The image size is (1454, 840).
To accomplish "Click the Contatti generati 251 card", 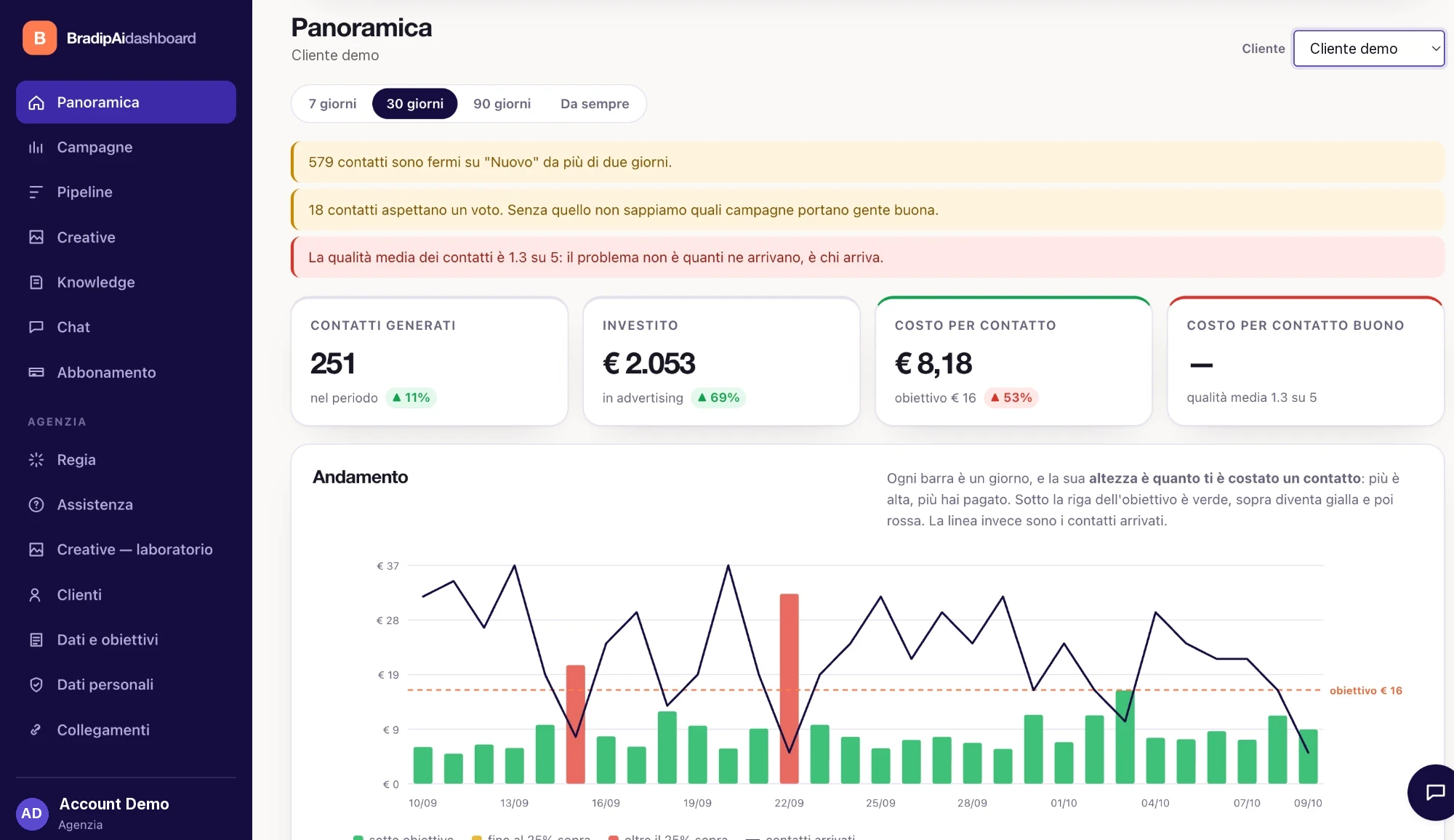I will (430, 361).
